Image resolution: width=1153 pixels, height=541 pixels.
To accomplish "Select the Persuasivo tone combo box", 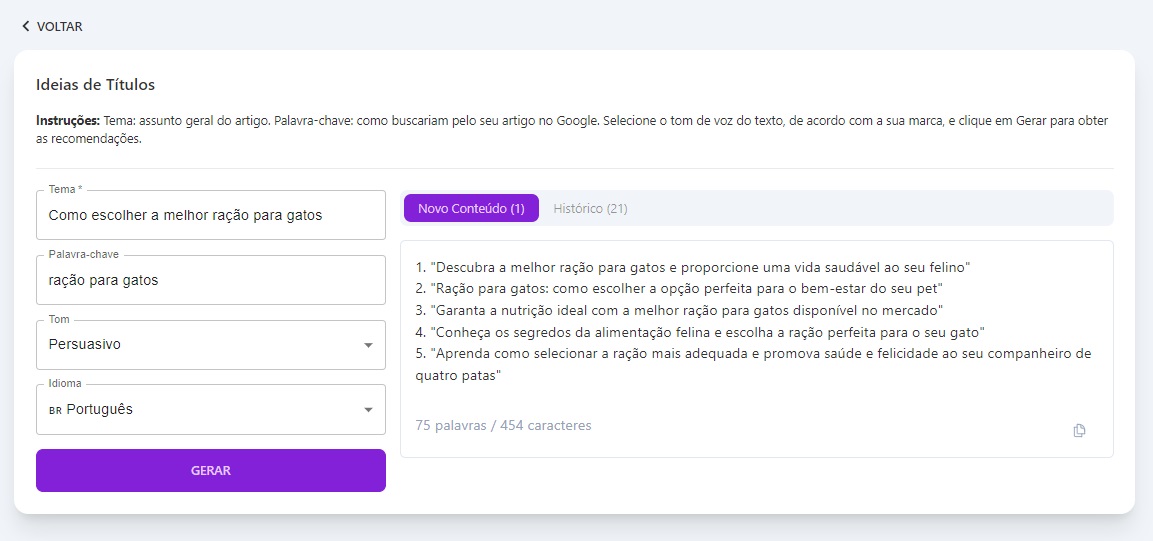I will pos(210,345).
